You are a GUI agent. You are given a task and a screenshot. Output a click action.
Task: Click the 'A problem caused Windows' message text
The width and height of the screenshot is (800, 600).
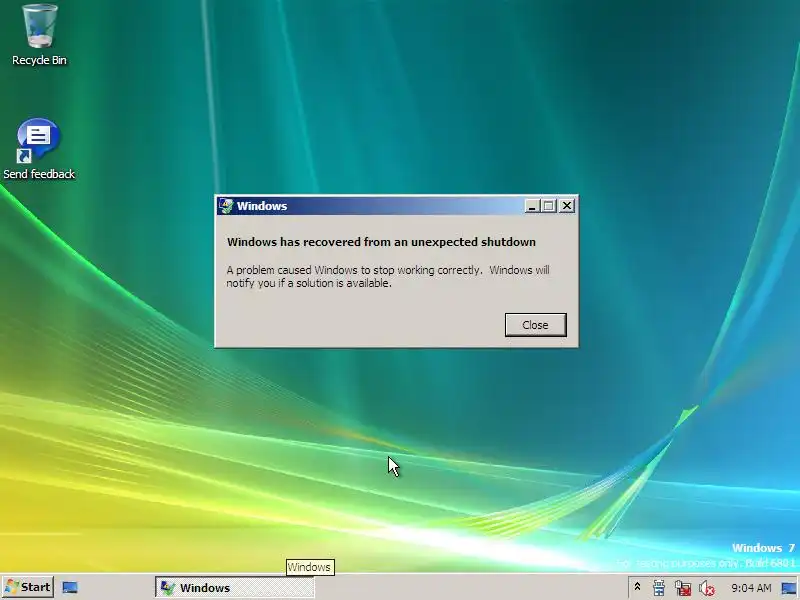click(x=388, y=277)
